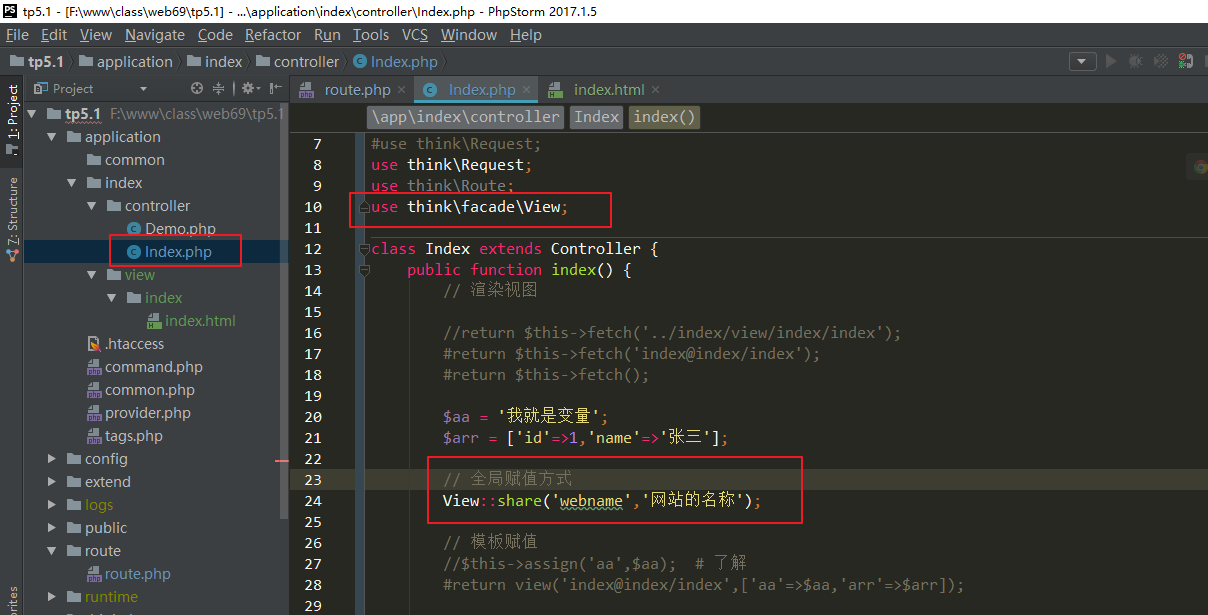Collapse the route folder arrow

pyautogui.click(x=51, y=551)
